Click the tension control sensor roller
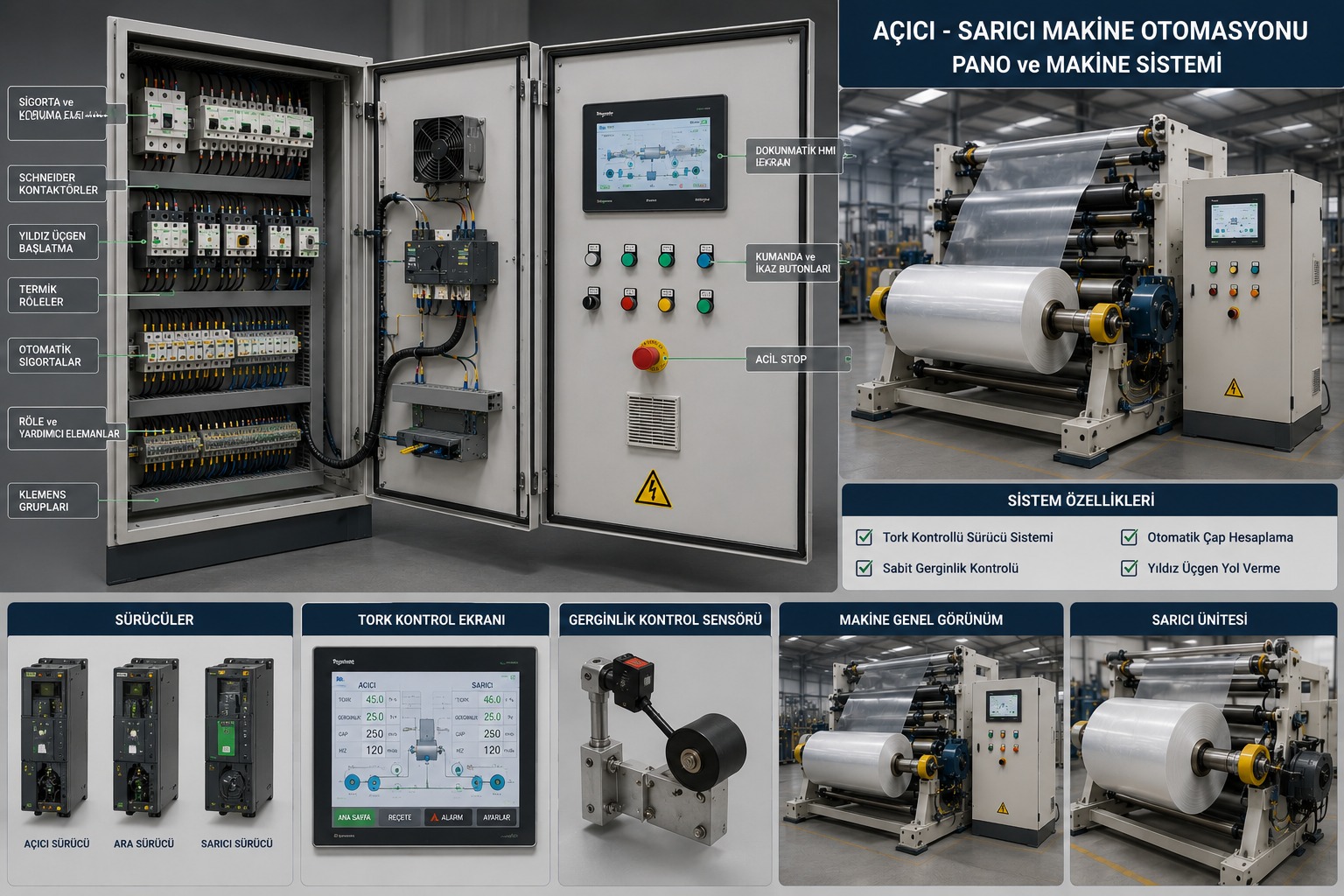Image resolution: width=1344 pixels, height=896 pixels. point(705,753)
